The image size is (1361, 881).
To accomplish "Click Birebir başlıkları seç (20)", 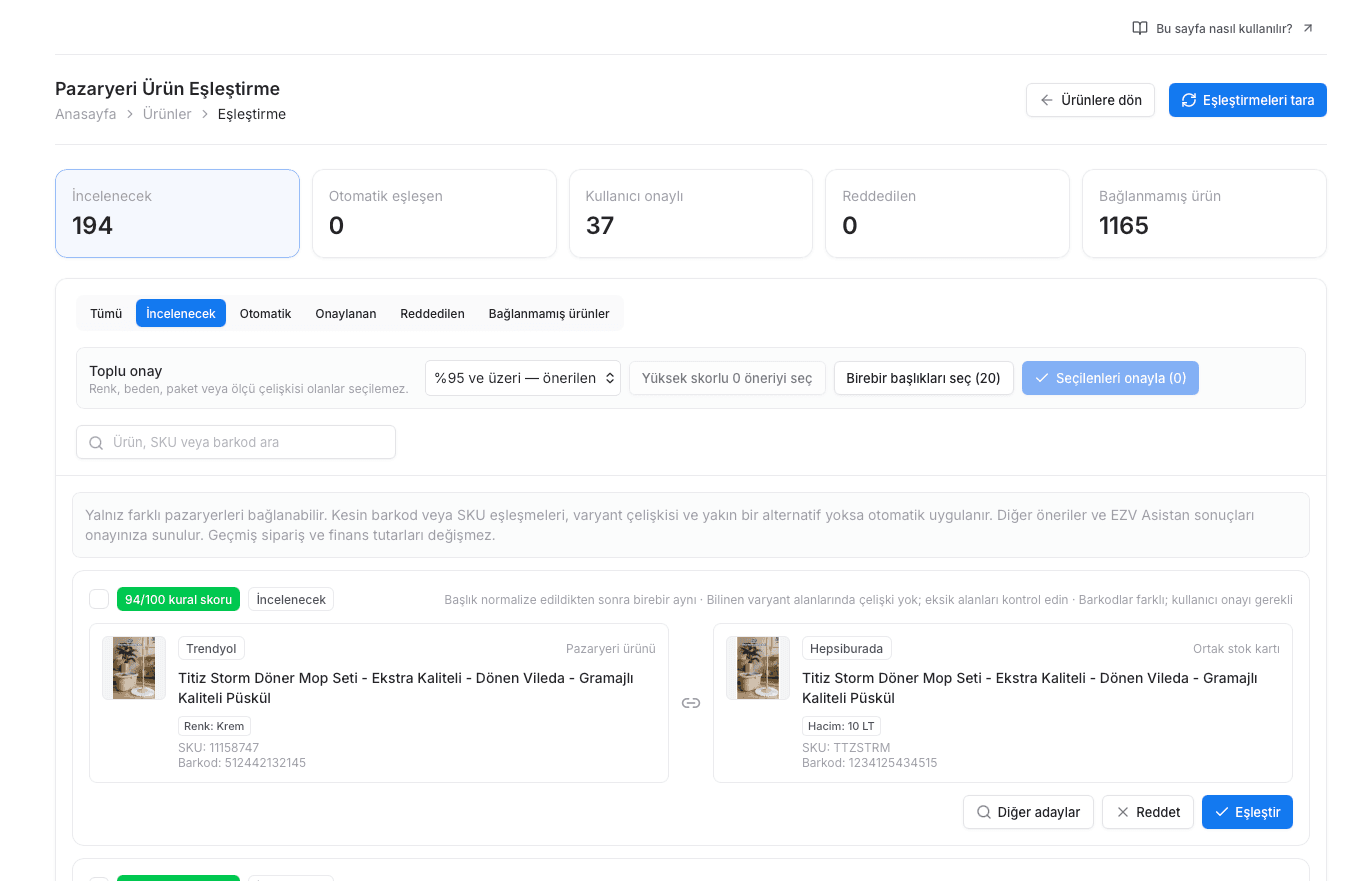I will [923, 378].
